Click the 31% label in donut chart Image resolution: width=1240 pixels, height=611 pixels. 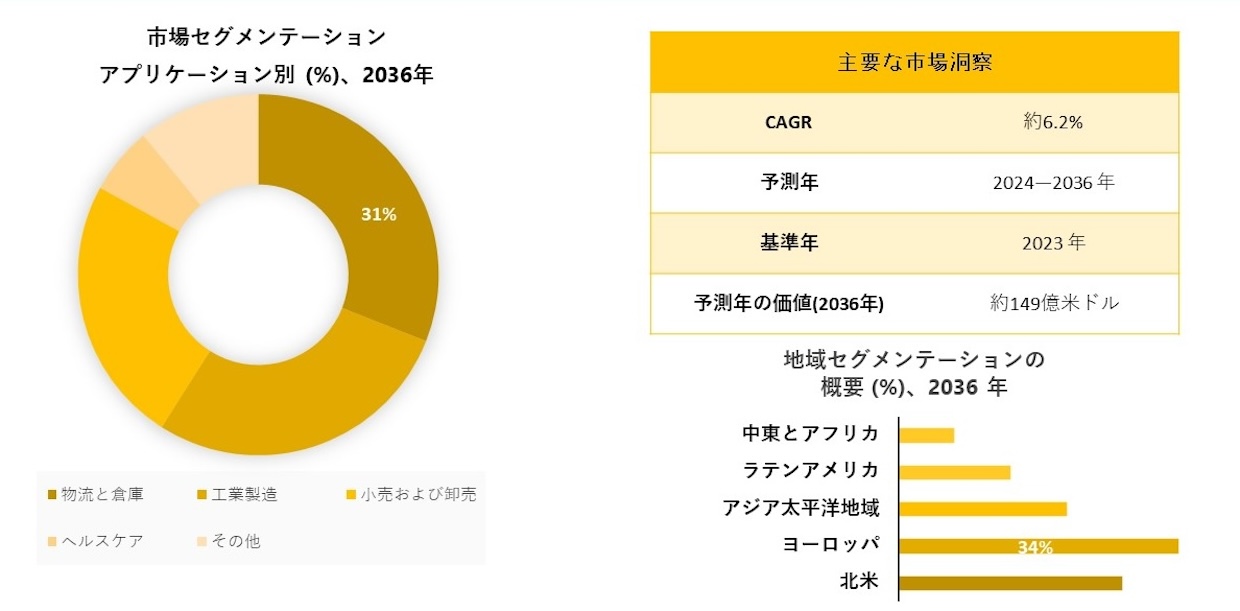pyautogui.click(x=379, y=214)
